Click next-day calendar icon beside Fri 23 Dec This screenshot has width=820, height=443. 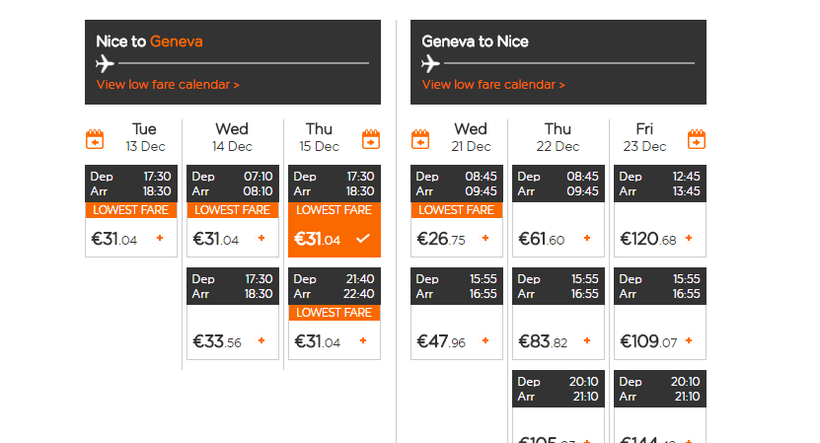point(697,139)
